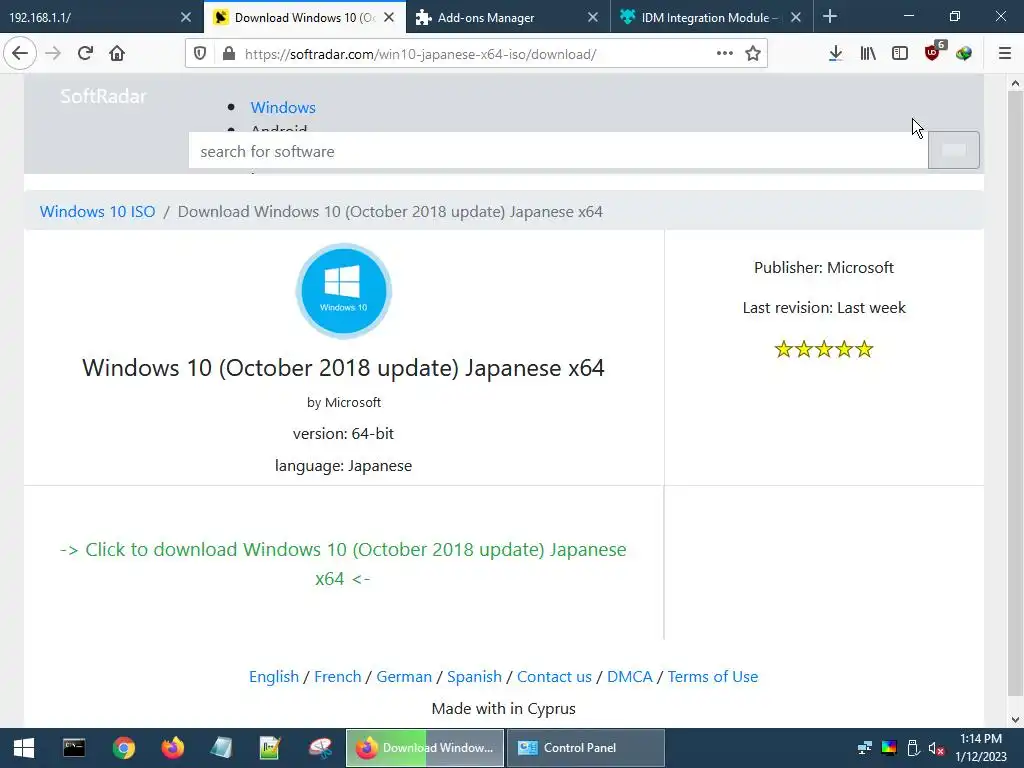Click the pinned Firefox taskbar icon

(172, 748)
